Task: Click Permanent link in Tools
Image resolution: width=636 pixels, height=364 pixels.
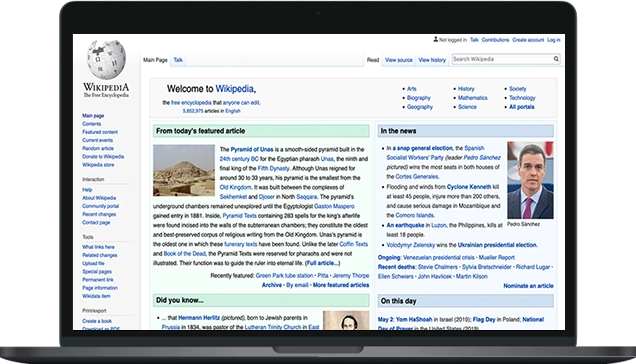Action: pos(98,280)
